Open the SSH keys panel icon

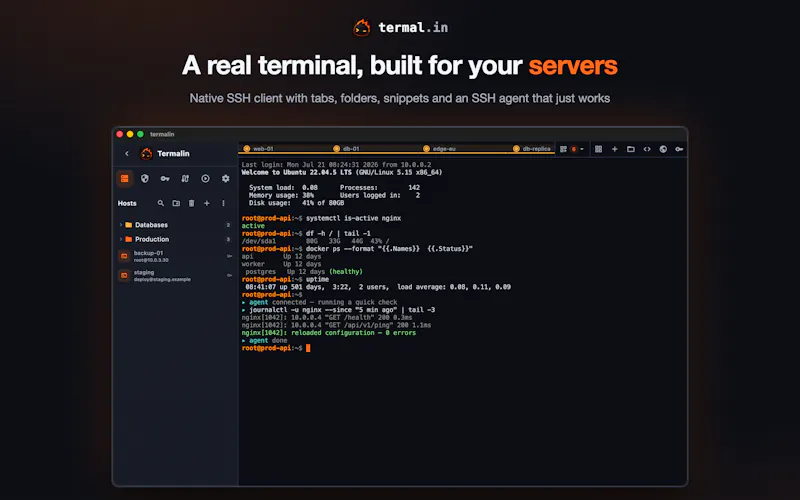click(165, 179)
